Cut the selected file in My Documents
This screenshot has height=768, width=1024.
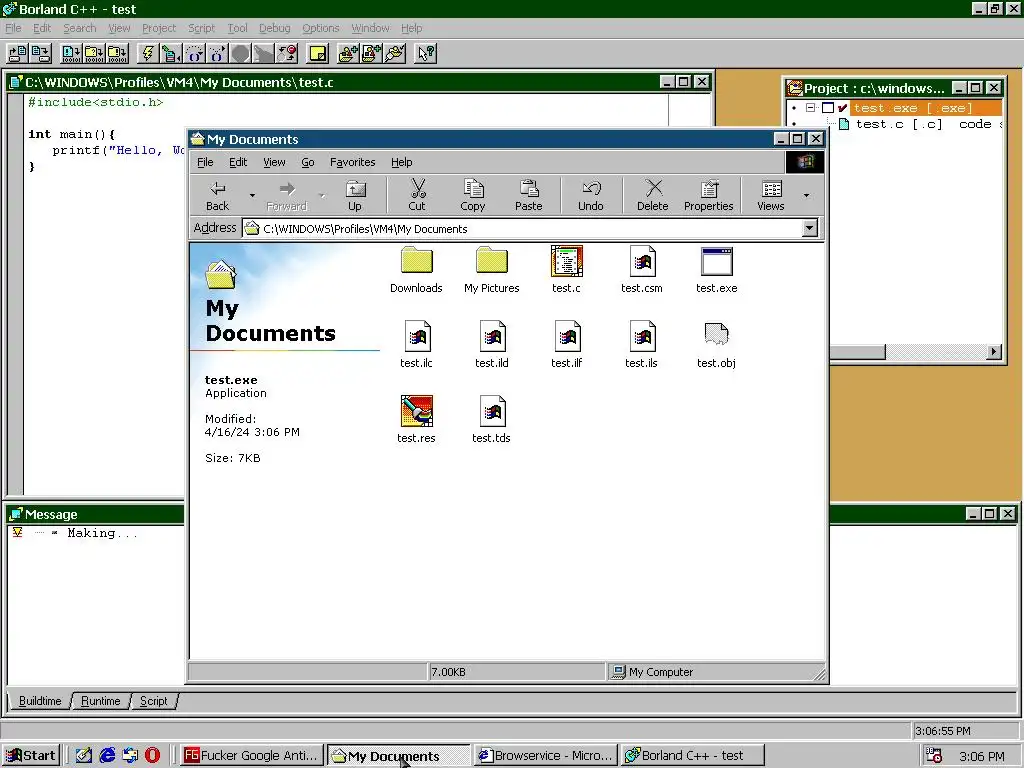pos(417,196)
